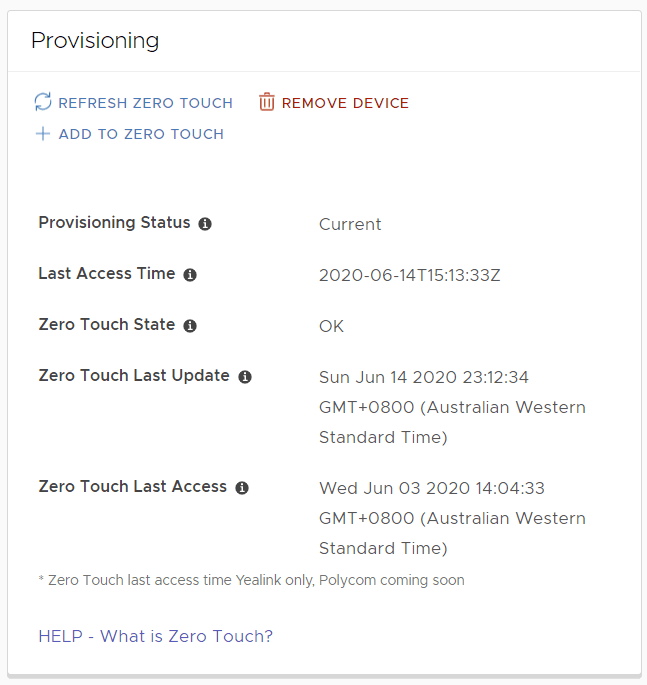Screen dimensions: 647x685
Task: Click the red trash can icon
Action: 267,102
